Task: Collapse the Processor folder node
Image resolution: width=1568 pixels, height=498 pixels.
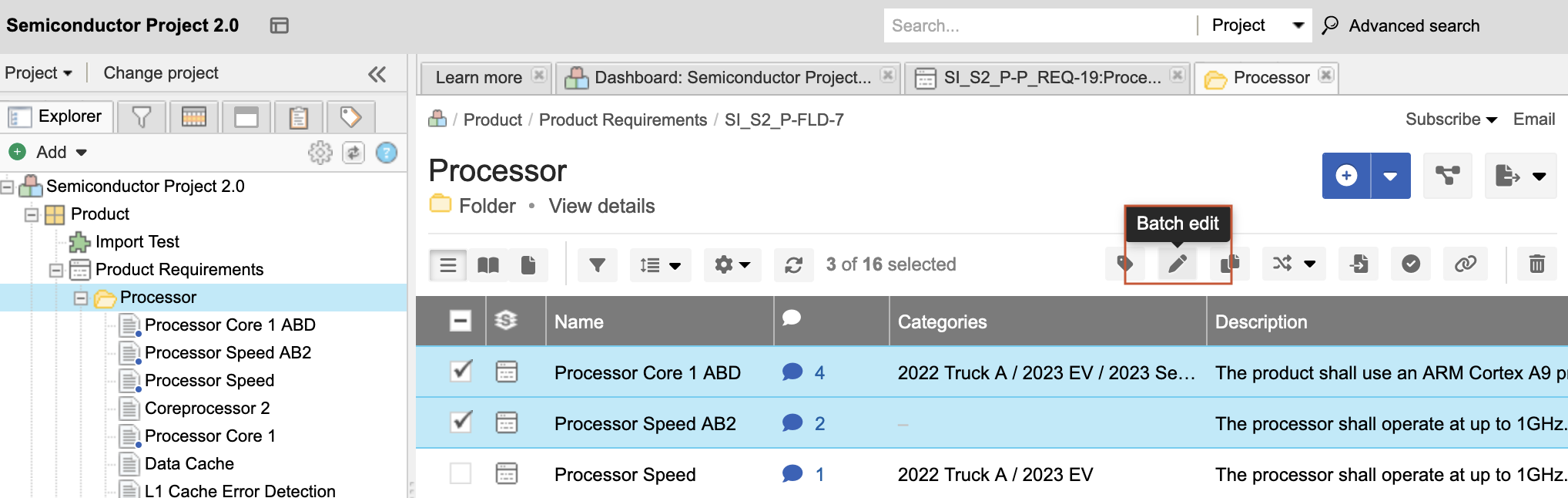Action: [81, 298]
